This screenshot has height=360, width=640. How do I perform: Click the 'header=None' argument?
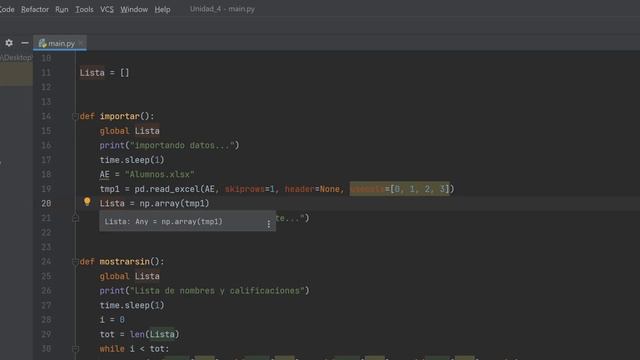pos(312,189)
